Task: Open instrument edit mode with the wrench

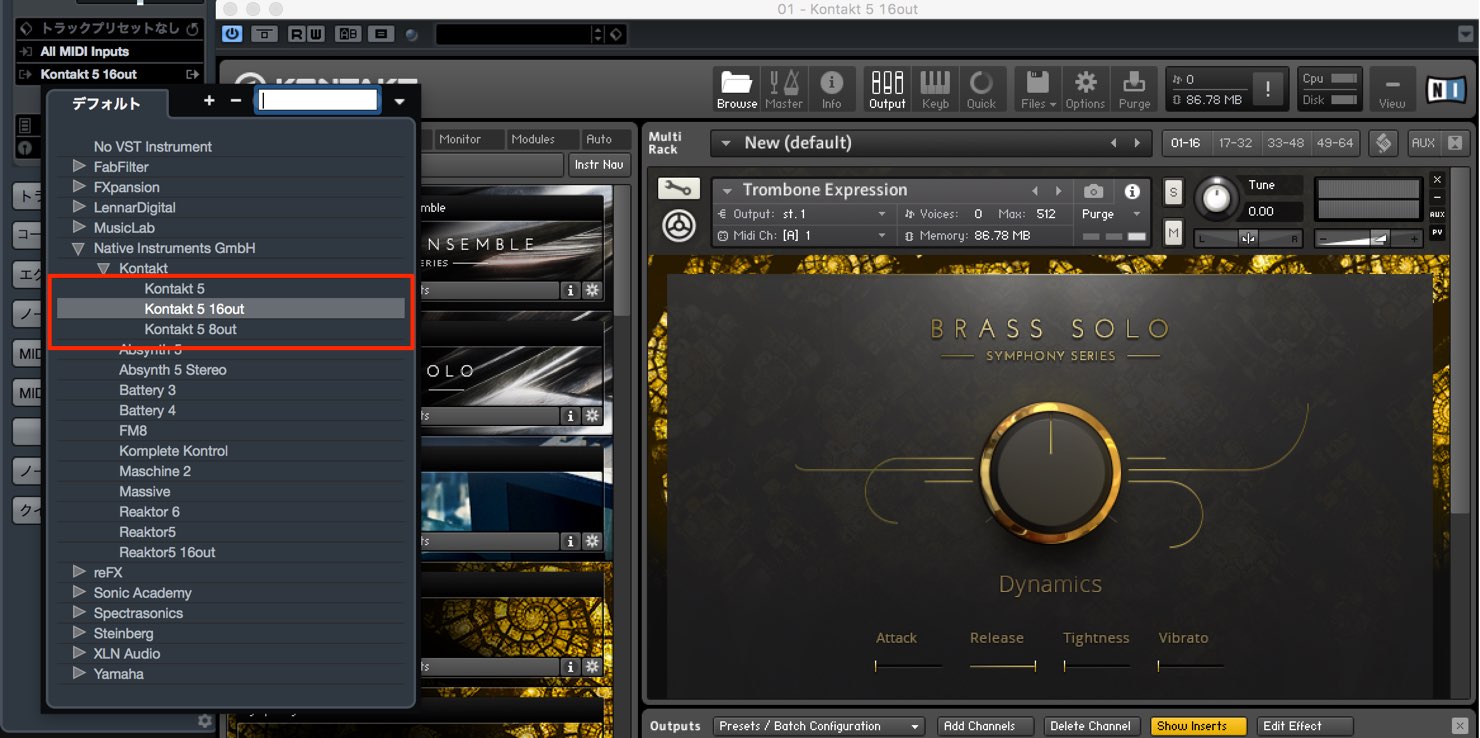Action: coord(679,189)
